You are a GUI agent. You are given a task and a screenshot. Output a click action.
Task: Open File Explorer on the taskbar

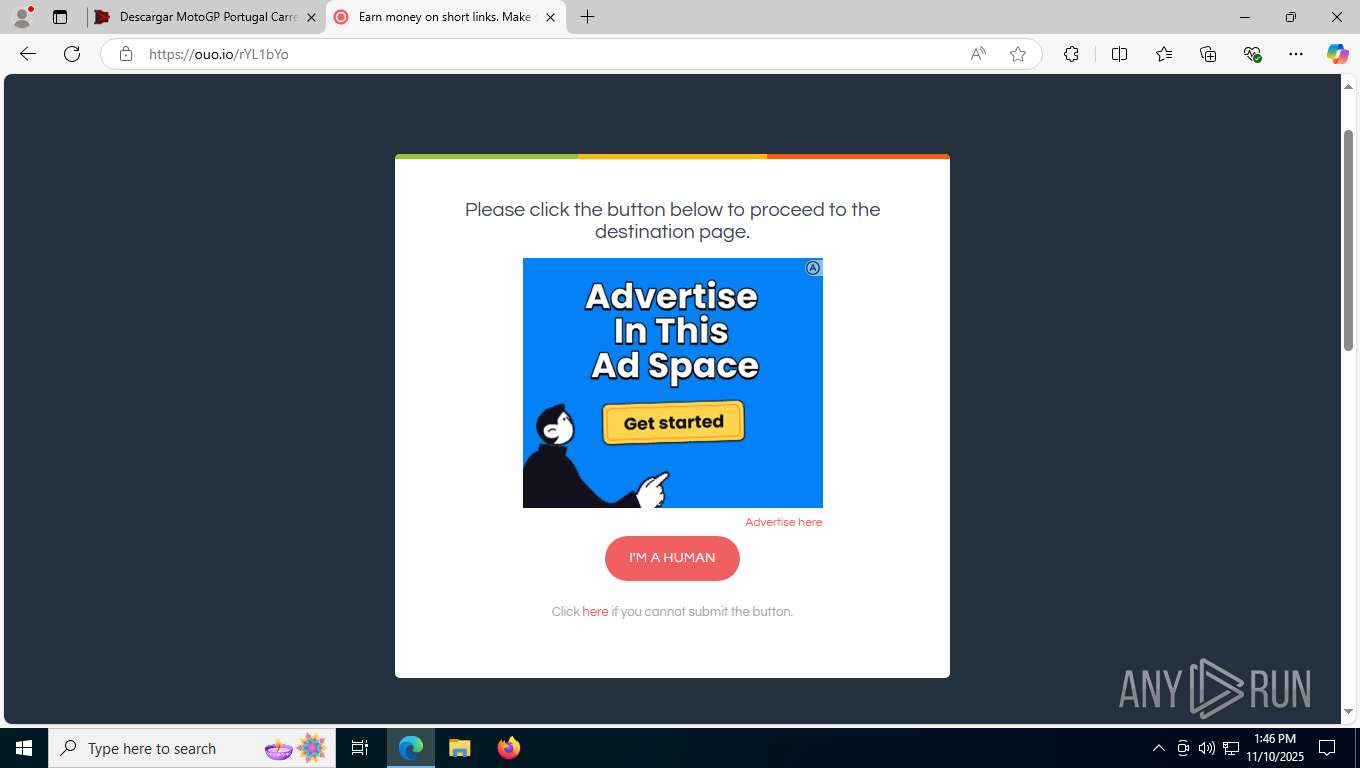(x=459, y=748)
